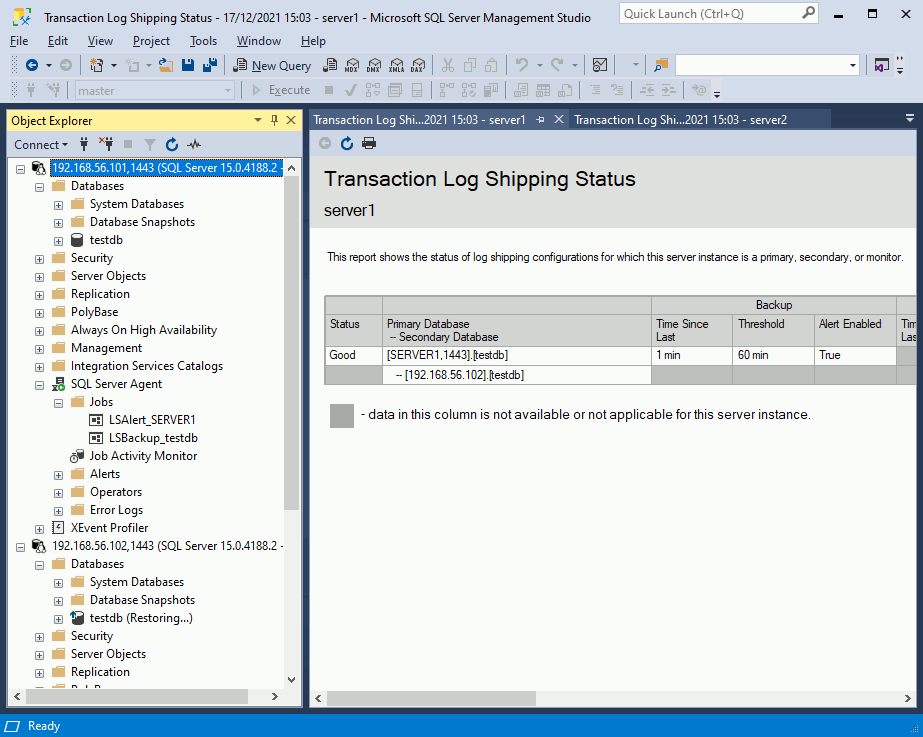Open the Project menu

point(151,41)
